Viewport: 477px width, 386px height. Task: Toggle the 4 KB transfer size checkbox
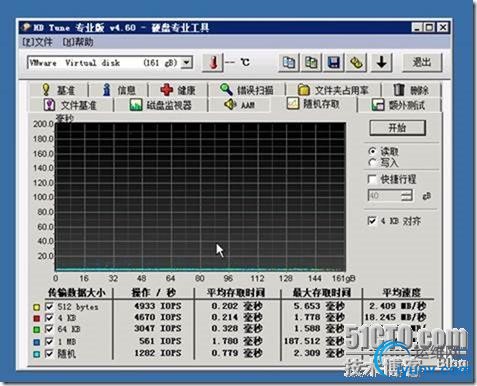point(49,318)
